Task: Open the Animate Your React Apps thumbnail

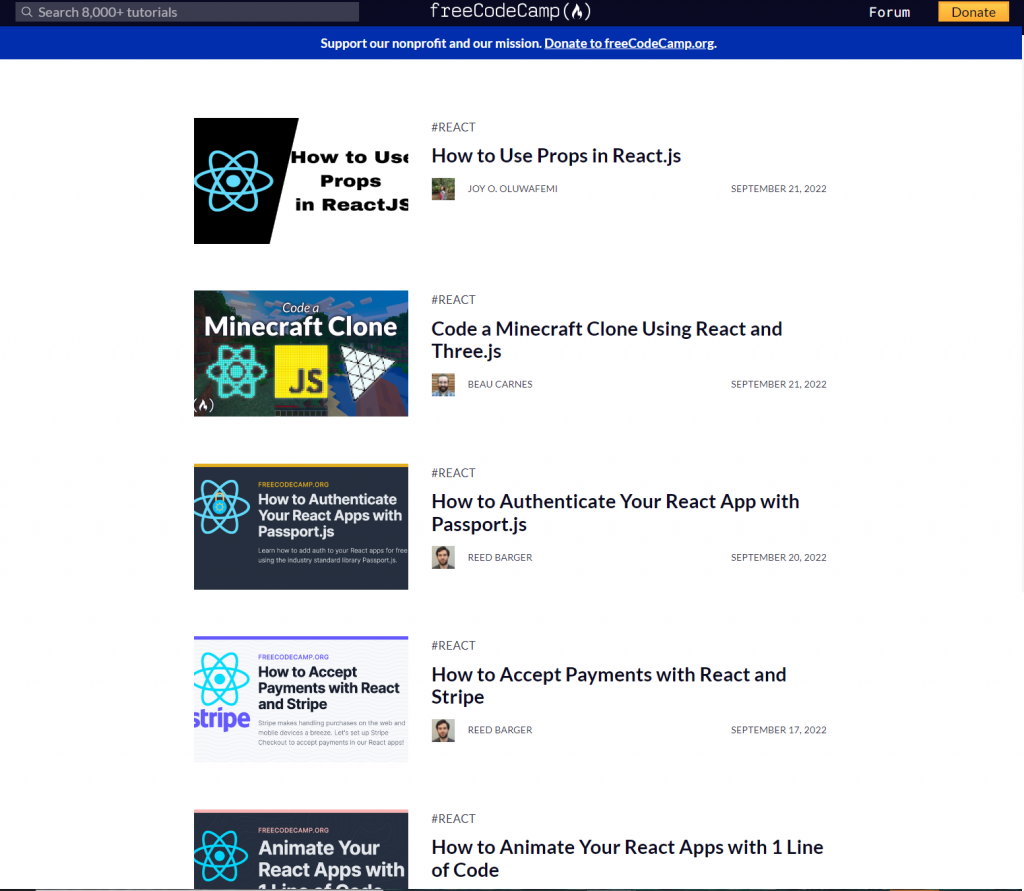Action: [x=301, y=849]
